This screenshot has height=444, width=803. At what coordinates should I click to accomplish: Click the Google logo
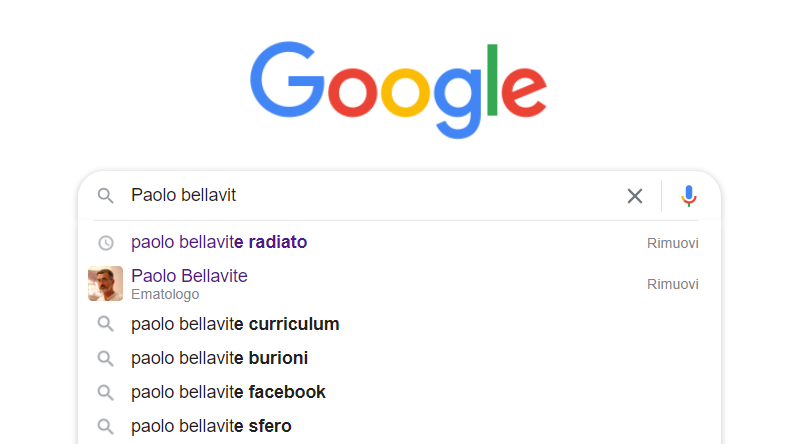[399, 90]
